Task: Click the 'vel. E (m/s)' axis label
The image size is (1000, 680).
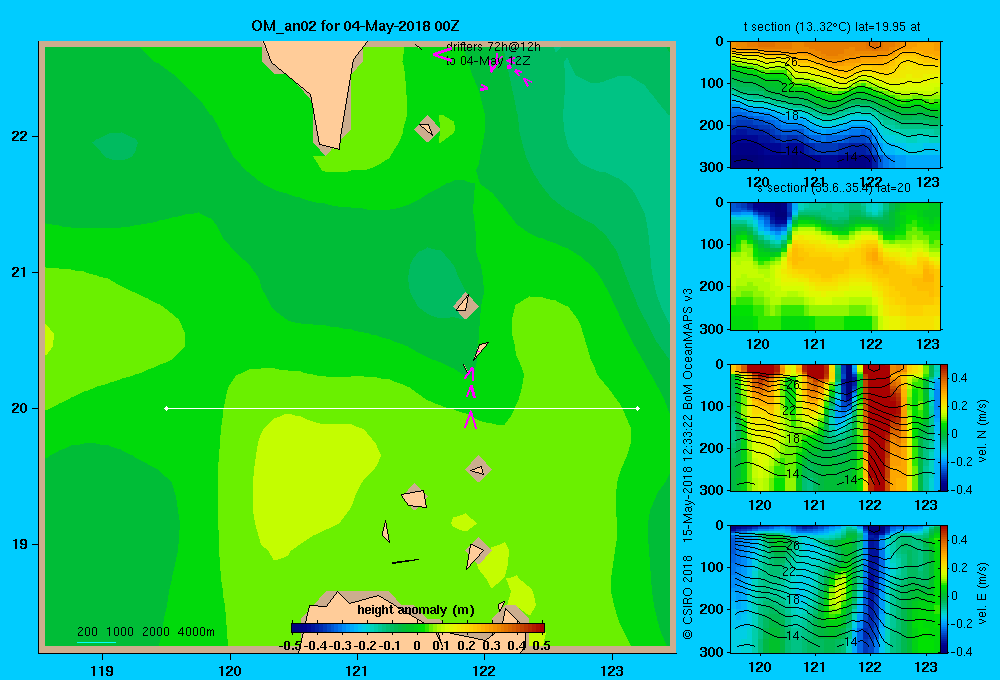Action: click(x=982, y=593)
